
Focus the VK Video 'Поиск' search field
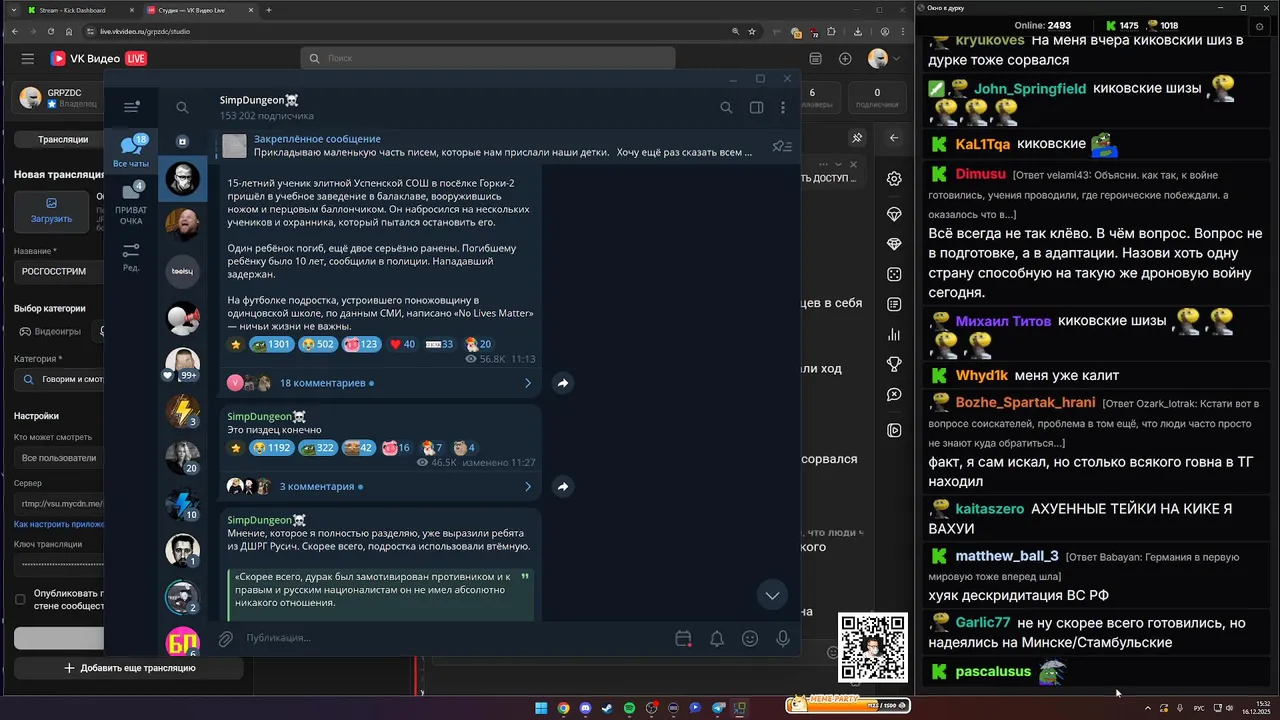[x=488, y=58]
